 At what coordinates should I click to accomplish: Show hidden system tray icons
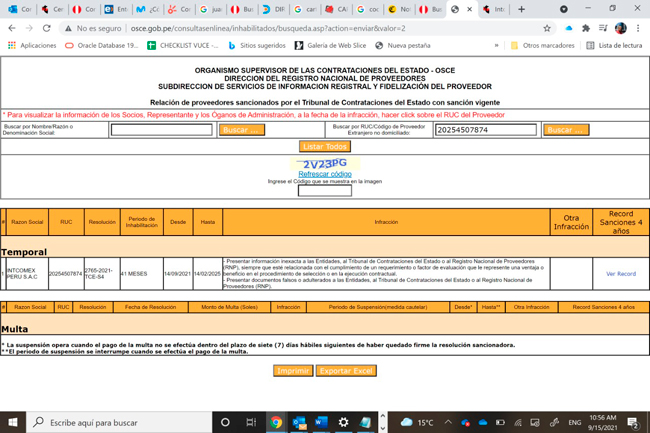coord(448,422)
